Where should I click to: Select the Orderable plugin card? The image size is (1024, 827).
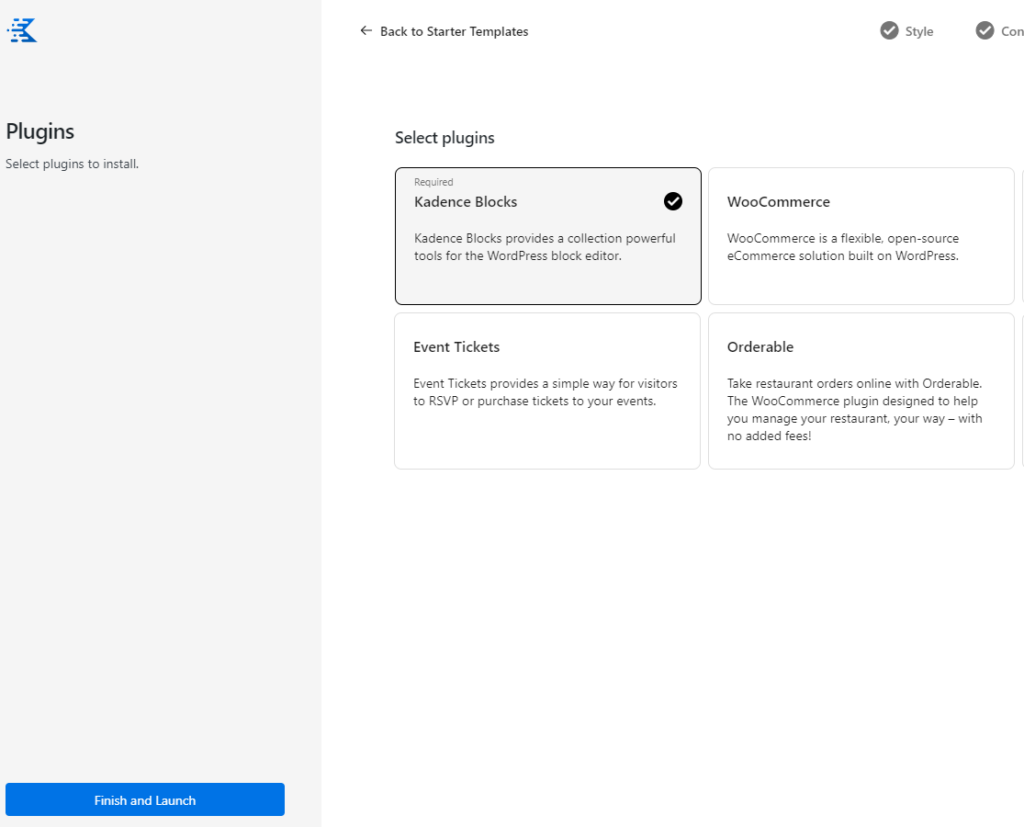point(861,391)
